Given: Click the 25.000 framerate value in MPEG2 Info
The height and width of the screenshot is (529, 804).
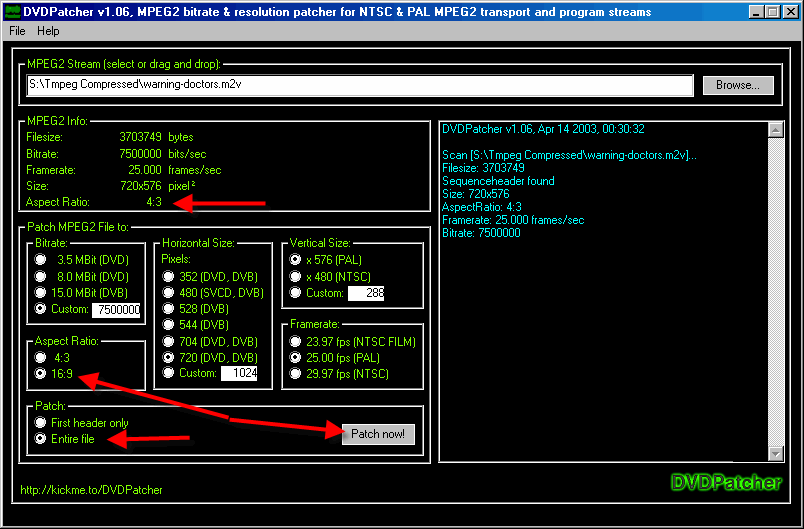Looking at the screenshot, I should [145, 170].
